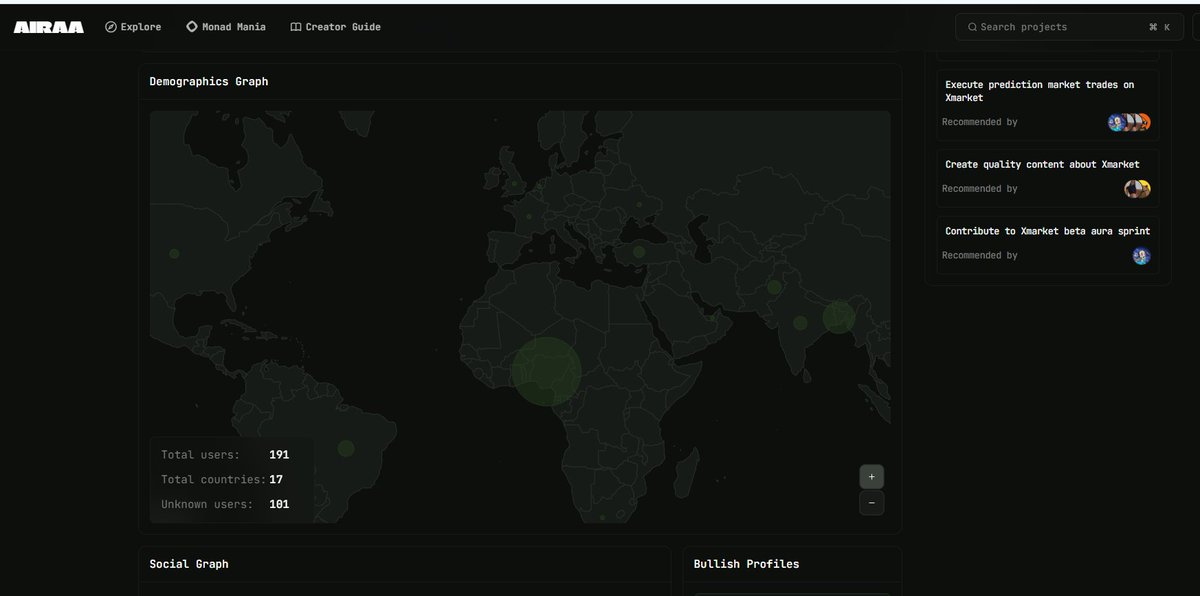Click recommender avatars for quality content task
This screenshot has width=1200, height=596.
point(1137,189)
